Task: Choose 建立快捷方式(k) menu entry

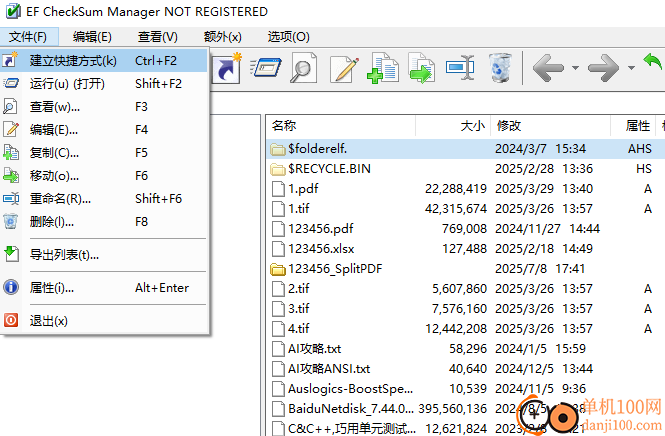Action: pyautogui.click(x=104, y=61)
